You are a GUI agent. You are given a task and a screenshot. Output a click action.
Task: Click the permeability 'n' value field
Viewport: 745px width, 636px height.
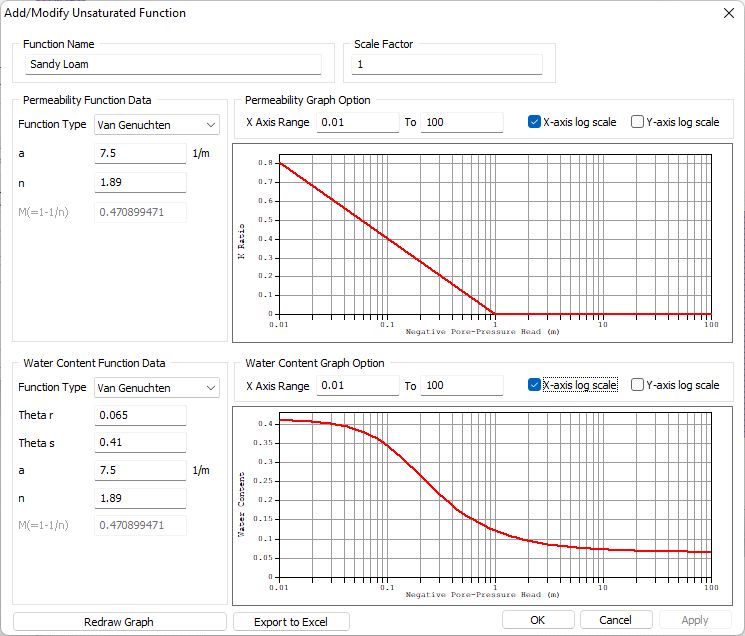140,183
